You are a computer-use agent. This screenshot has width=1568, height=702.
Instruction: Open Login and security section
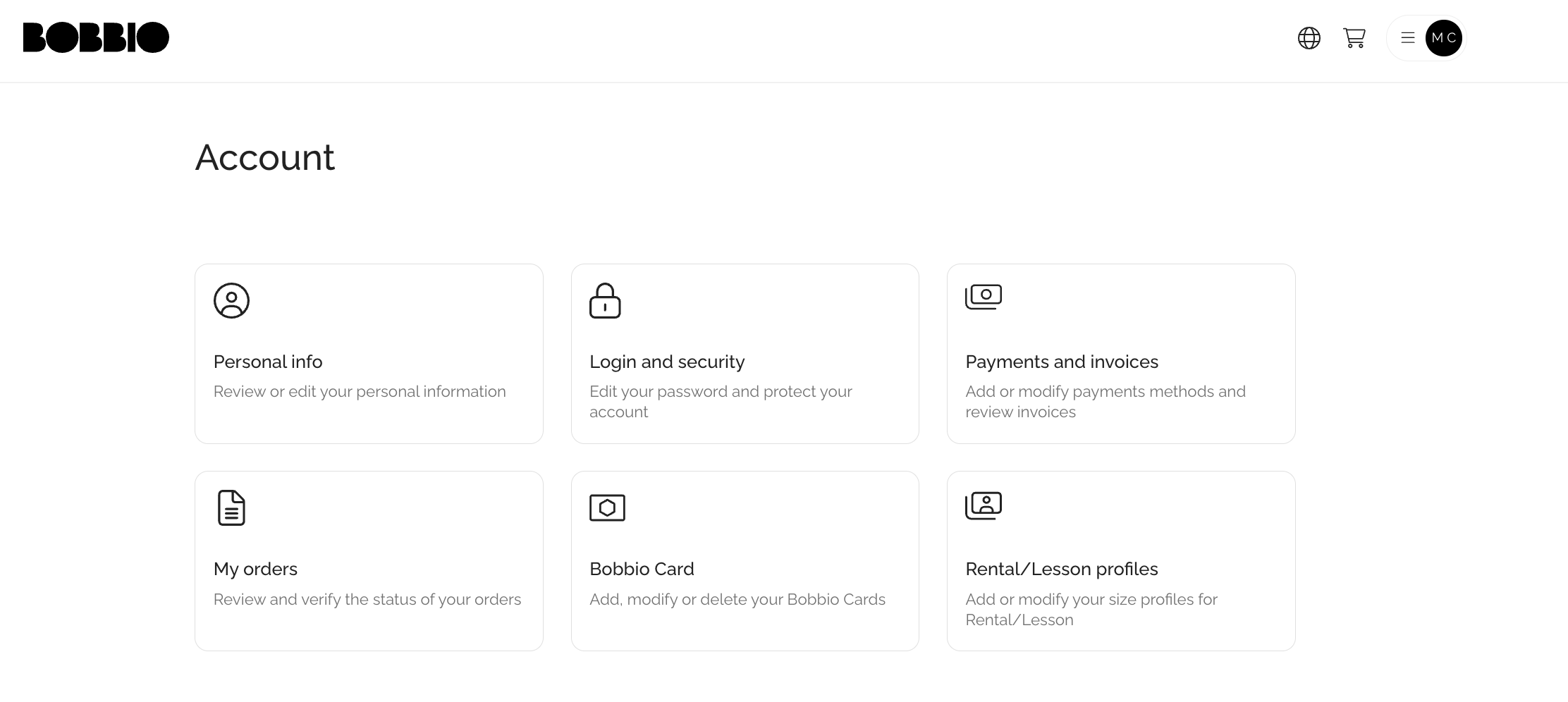tap(666, 362)
